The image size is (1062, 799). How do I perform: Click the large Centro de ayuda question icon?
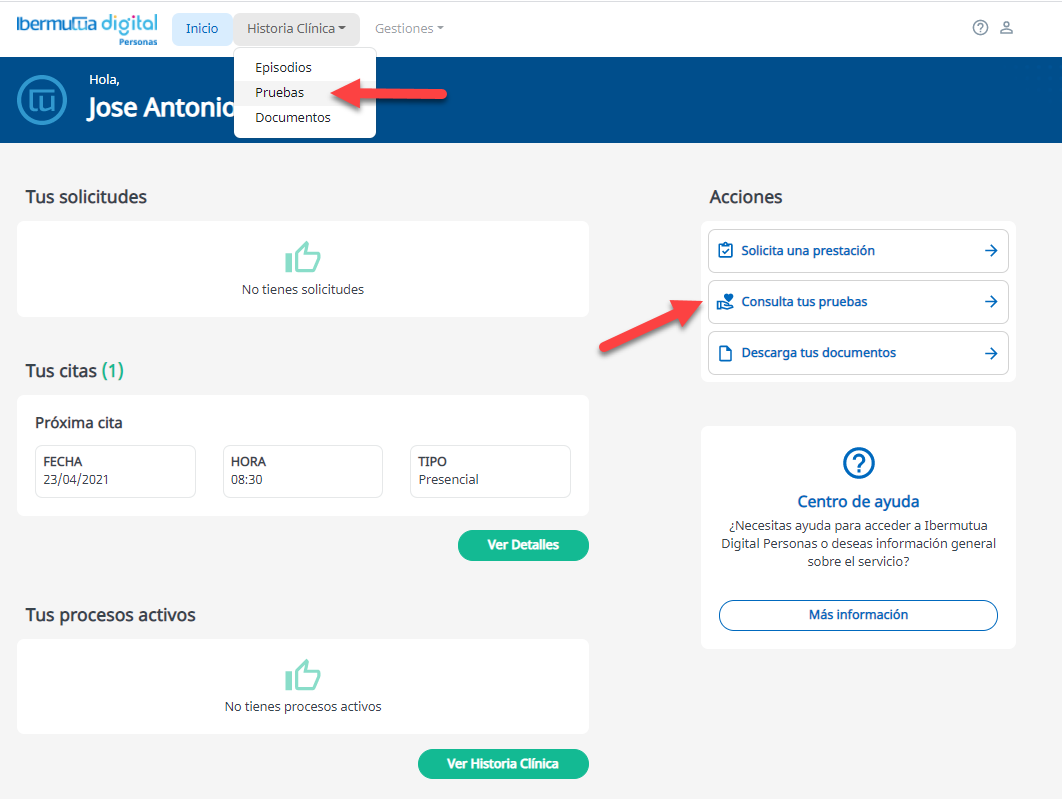tap(858, 463)
